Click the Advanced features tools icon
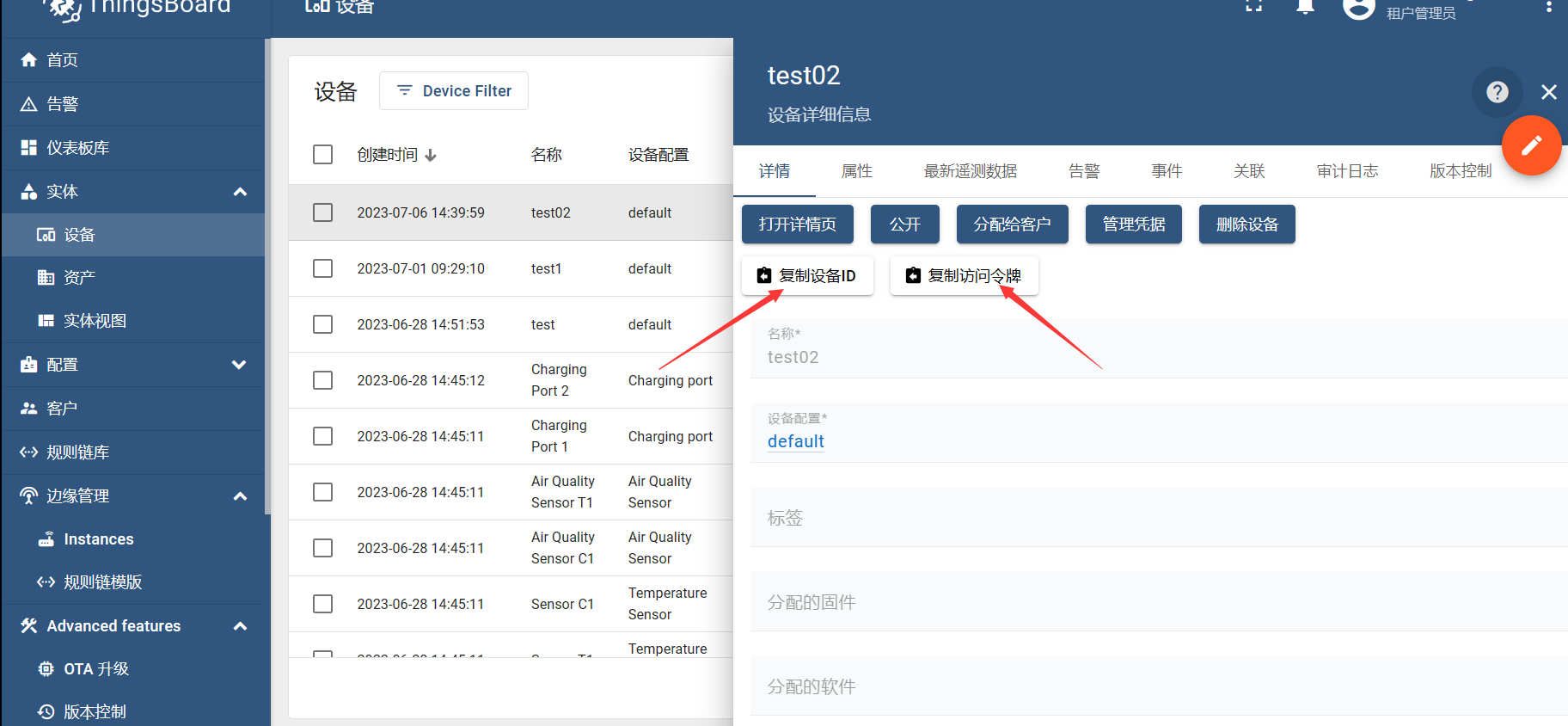The image size is (1568, 726). (x=29, y=626)
